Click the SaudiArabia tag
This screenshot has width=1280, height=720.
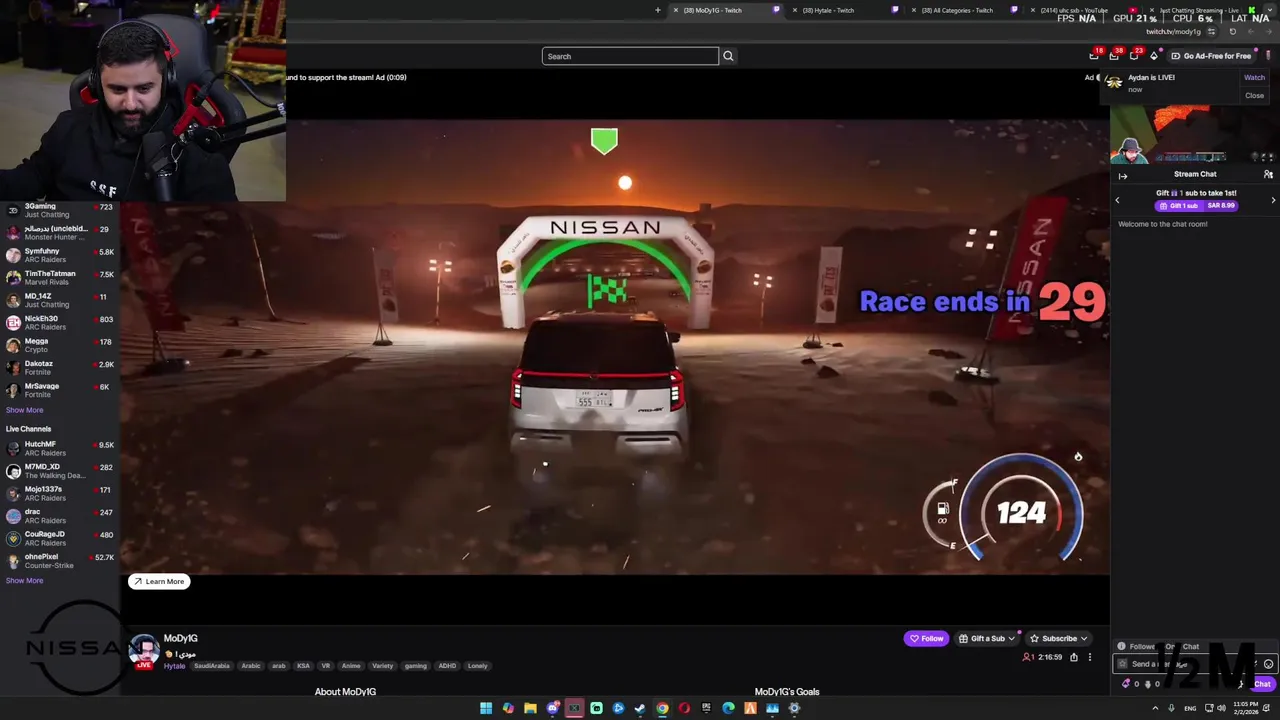(212, 666)
